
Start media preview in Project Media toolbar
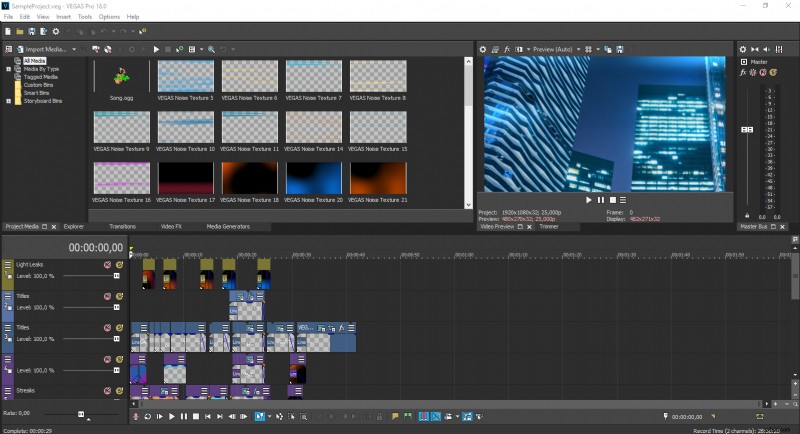click(x=156, y=49)
